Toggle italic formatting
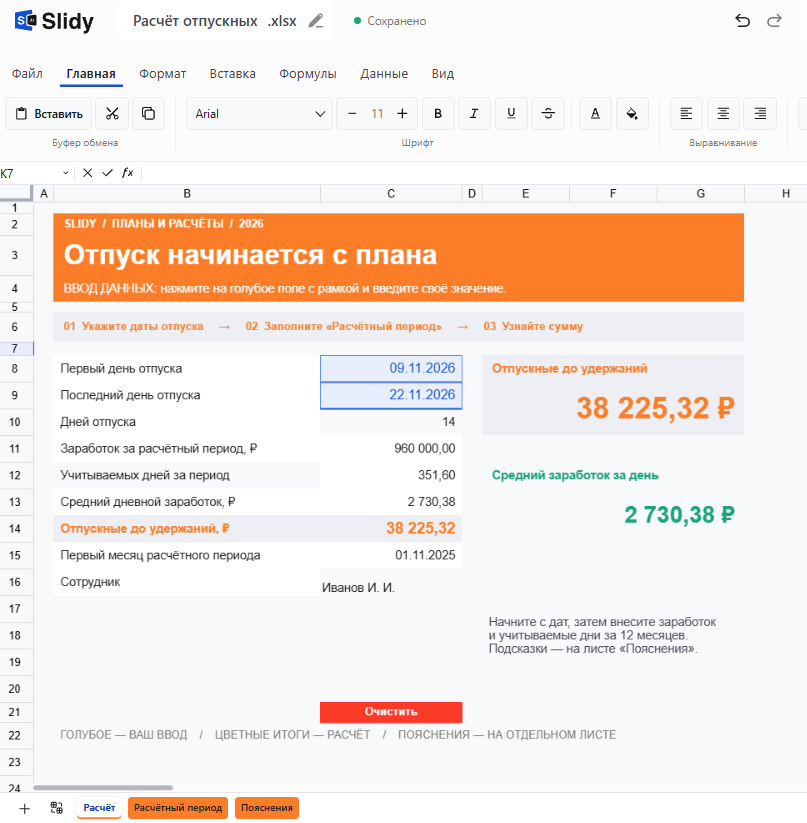 (474, 113)
